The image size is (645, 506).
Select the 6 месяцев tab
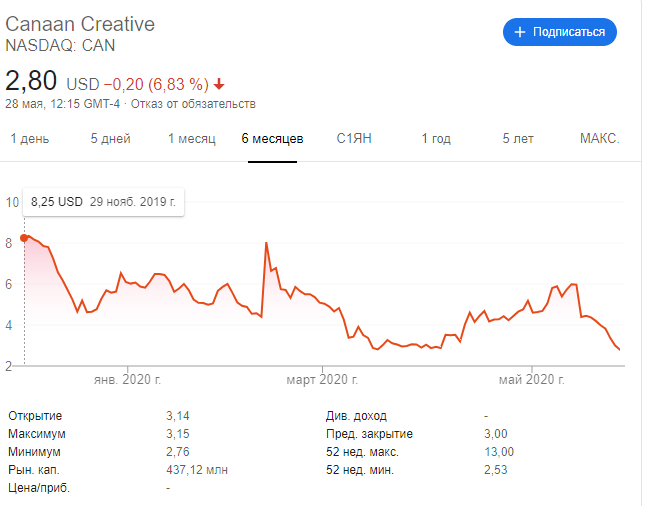[272, 139]
